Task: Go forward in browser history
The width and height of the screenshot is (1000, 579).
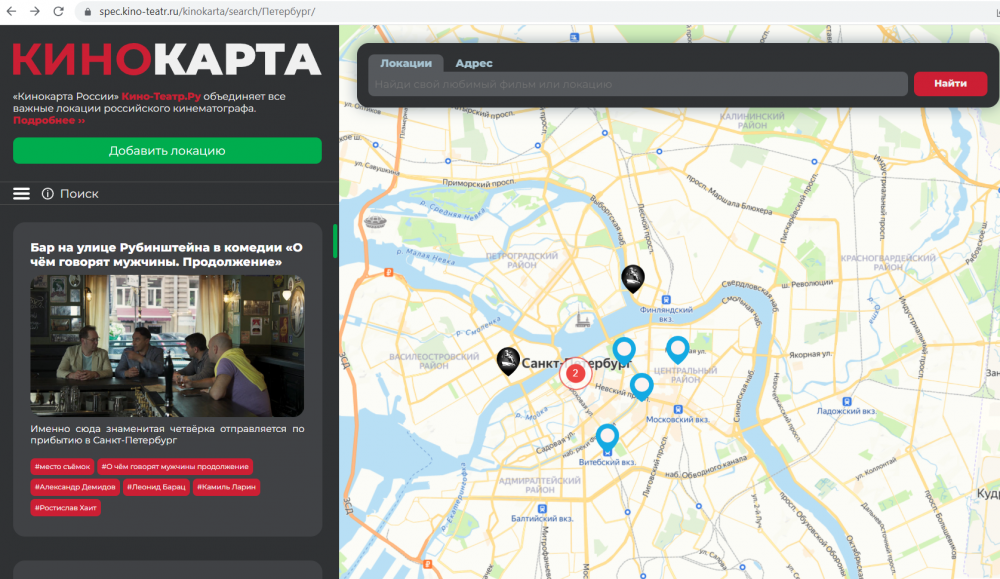Action: (x=34, y=11)
